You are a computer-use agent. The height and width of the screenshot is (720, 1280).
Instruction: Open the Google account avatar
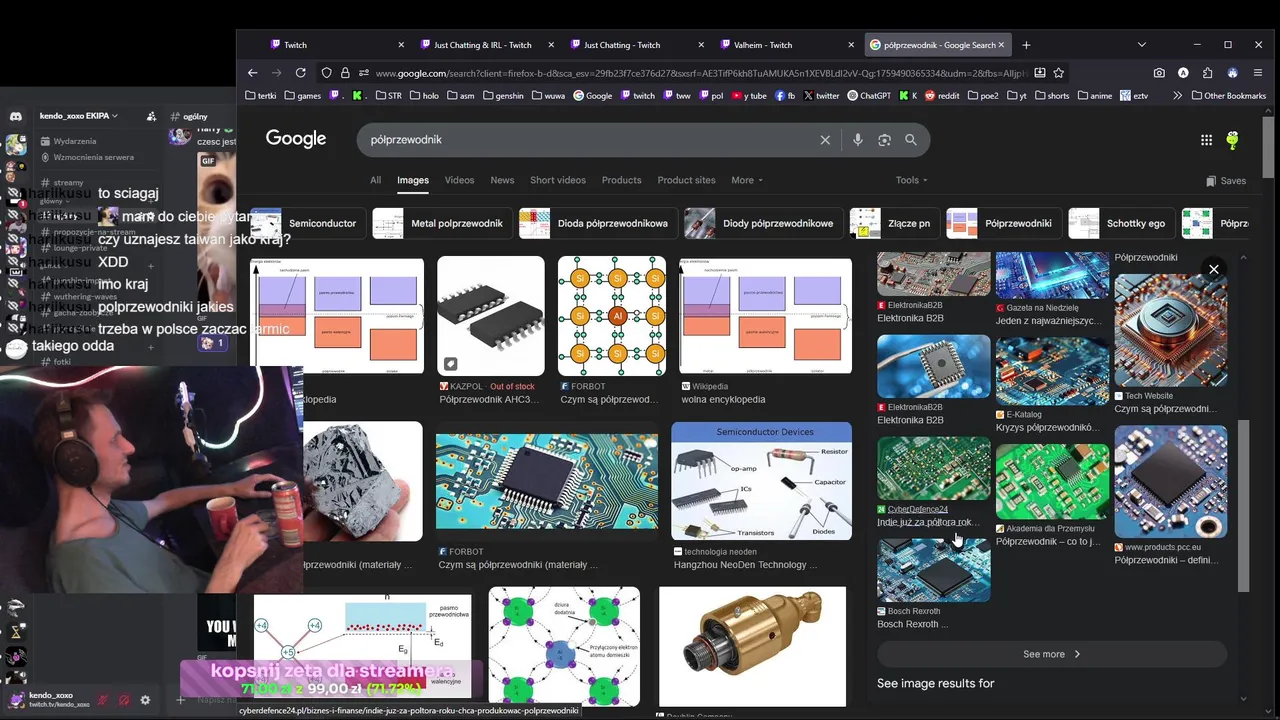pyautogui.click(x=1232, y=140)
